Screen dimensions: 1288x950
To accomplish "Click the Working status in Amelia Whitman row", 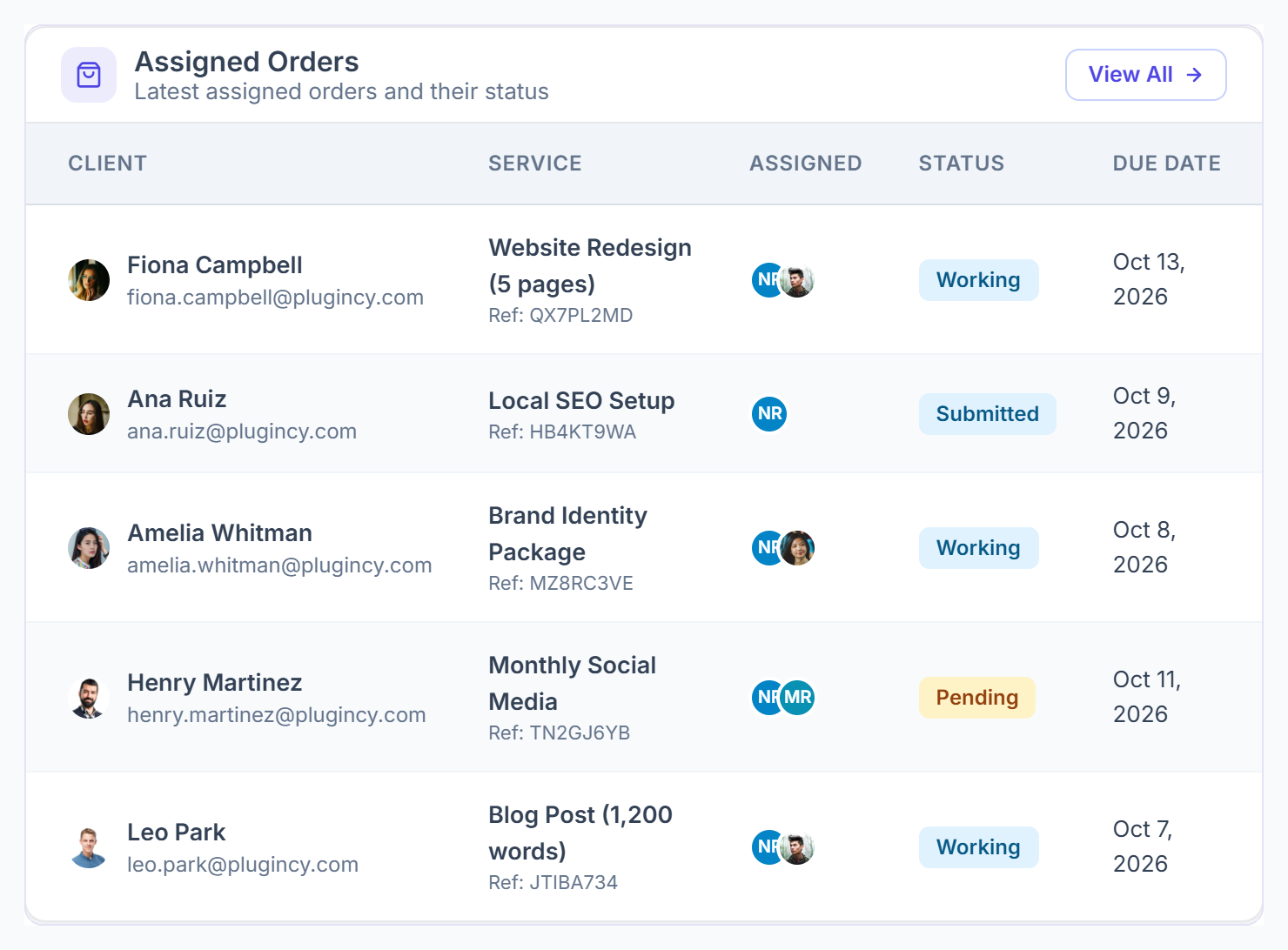I will (x=978, y=548).
